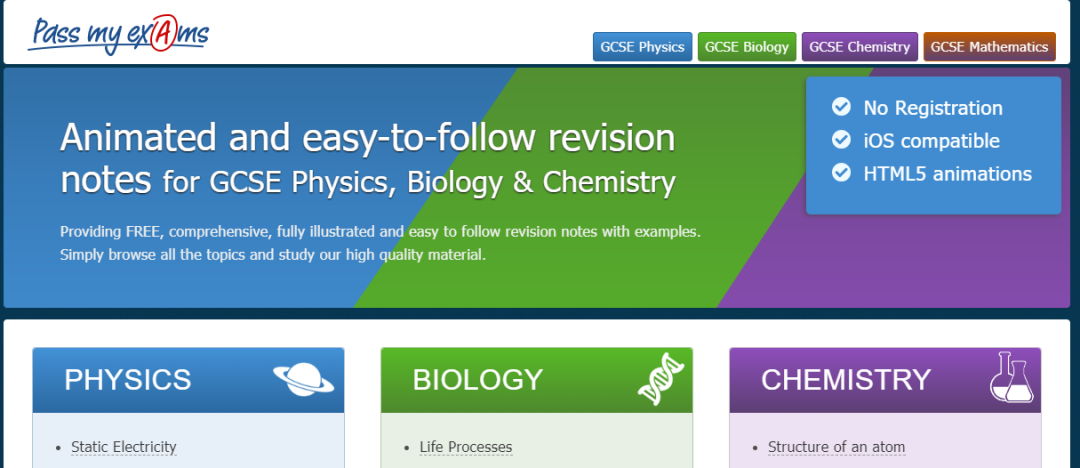Click the Saturn planet icon in Physics header
This screenshot has width=1080, height=468.
[304, 380]
